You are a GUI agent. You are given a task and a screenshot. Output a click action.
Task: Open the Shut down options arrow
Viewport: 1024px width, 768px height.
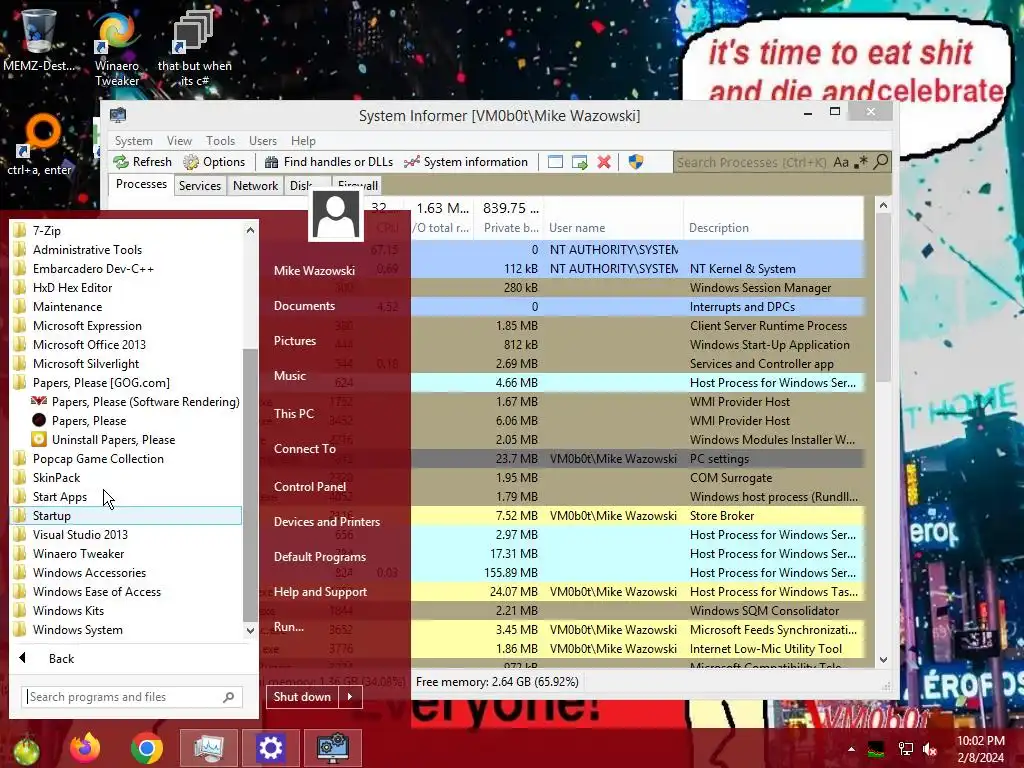coord(350,697)
